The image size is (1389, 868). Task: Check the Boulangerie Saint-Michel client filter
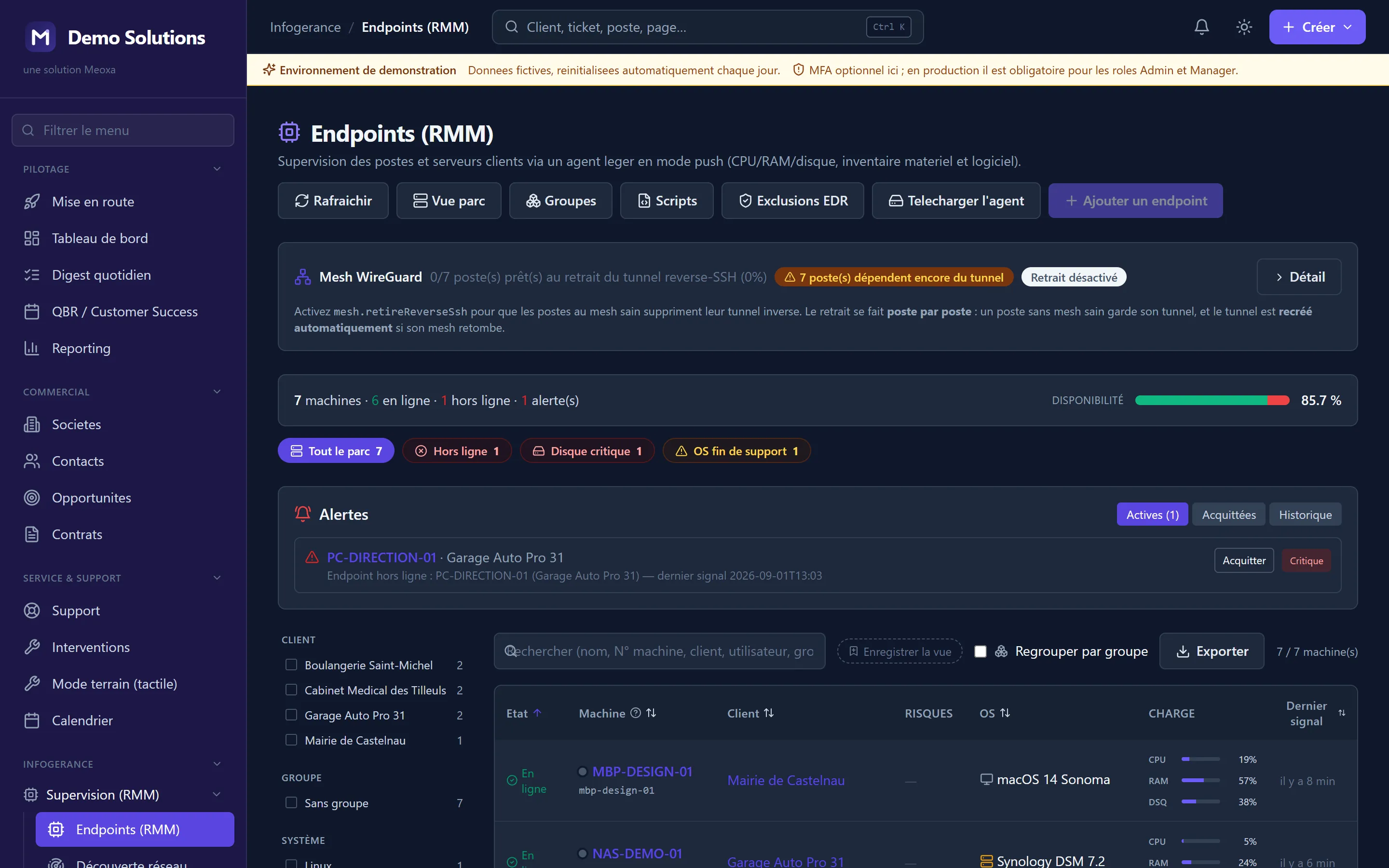click(292, 665)
